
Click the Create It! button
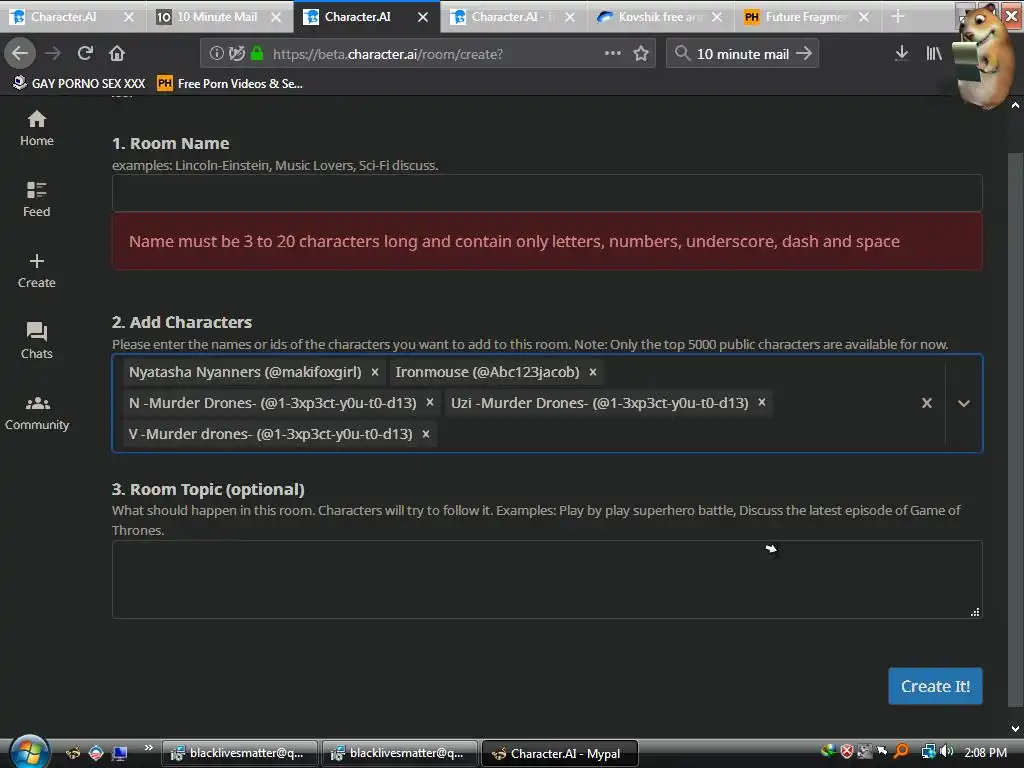(x=935, y=686)
